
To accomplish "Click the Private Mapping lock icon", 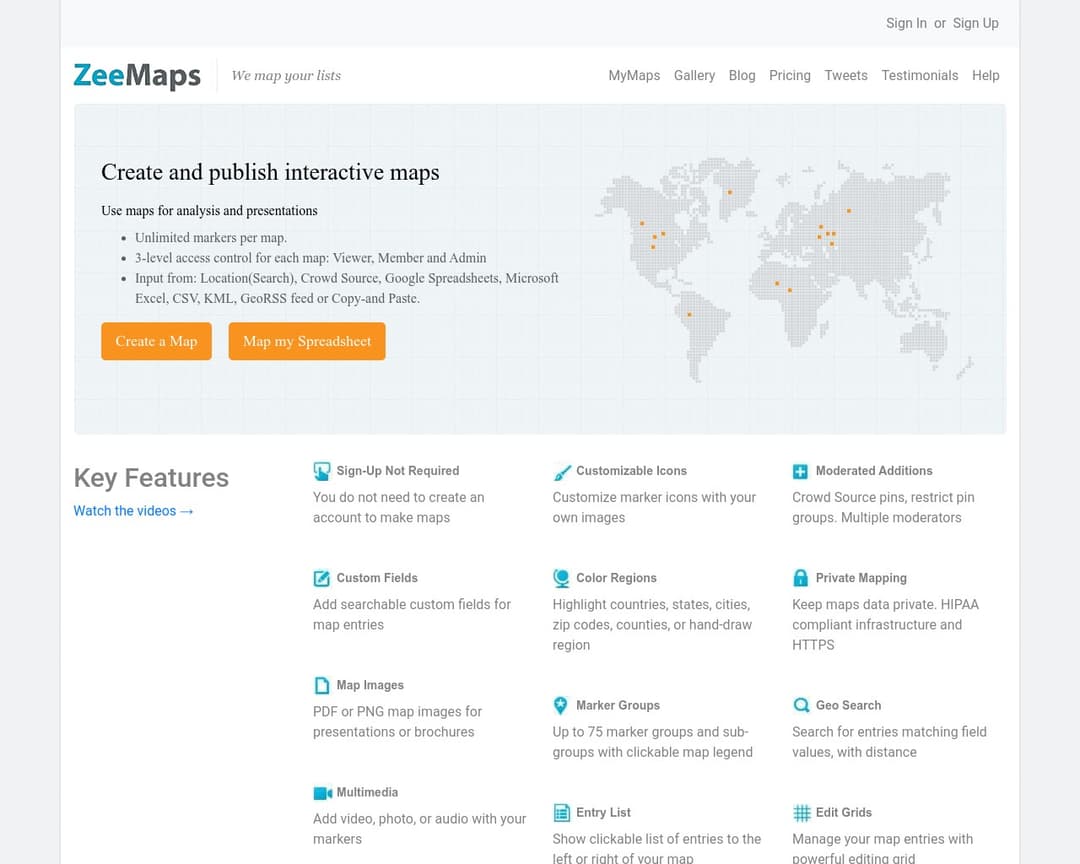I will point(800,578).
